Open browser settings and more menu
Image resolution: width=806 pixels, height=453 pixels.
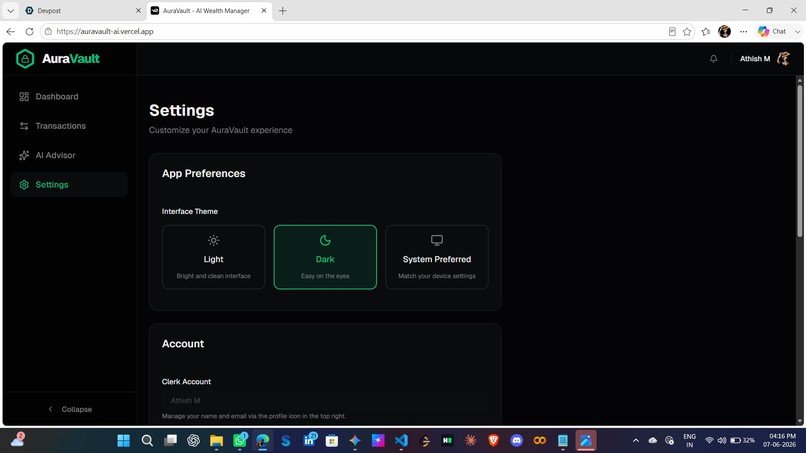point(743,31)
